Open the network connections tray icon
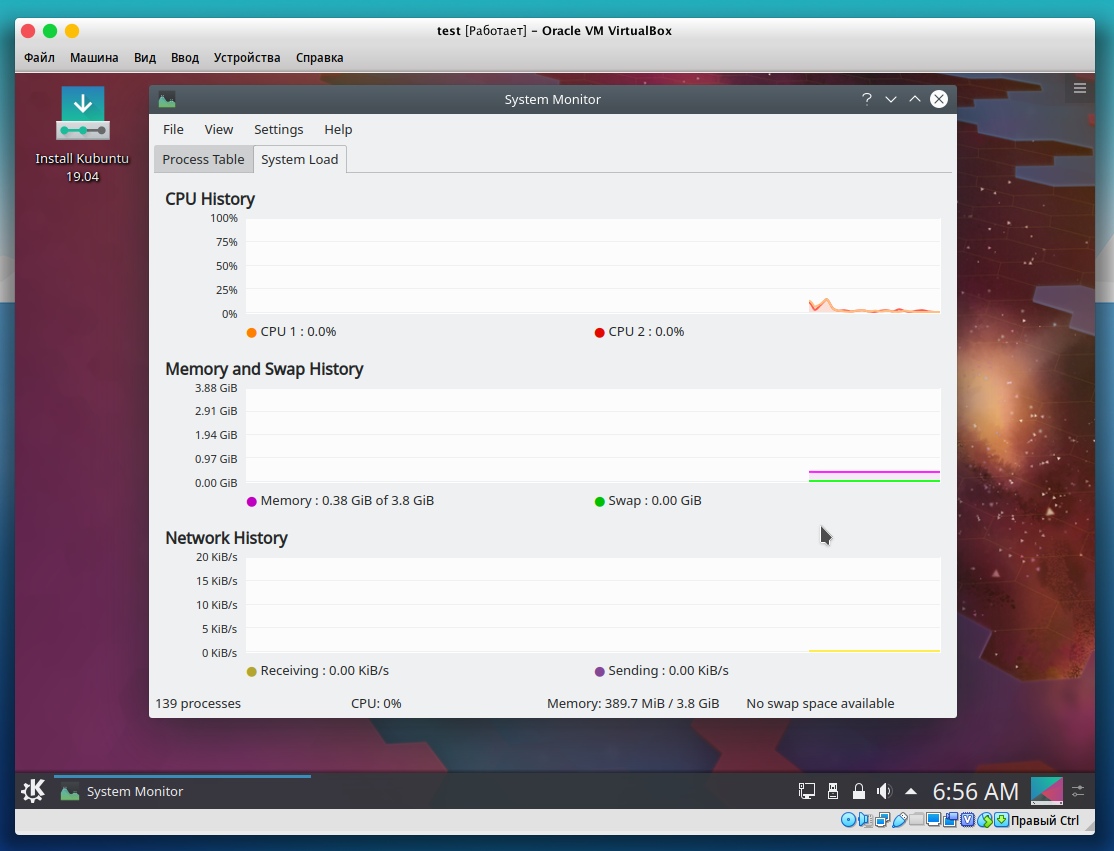The image size is (1114, 851). (806, 791)
